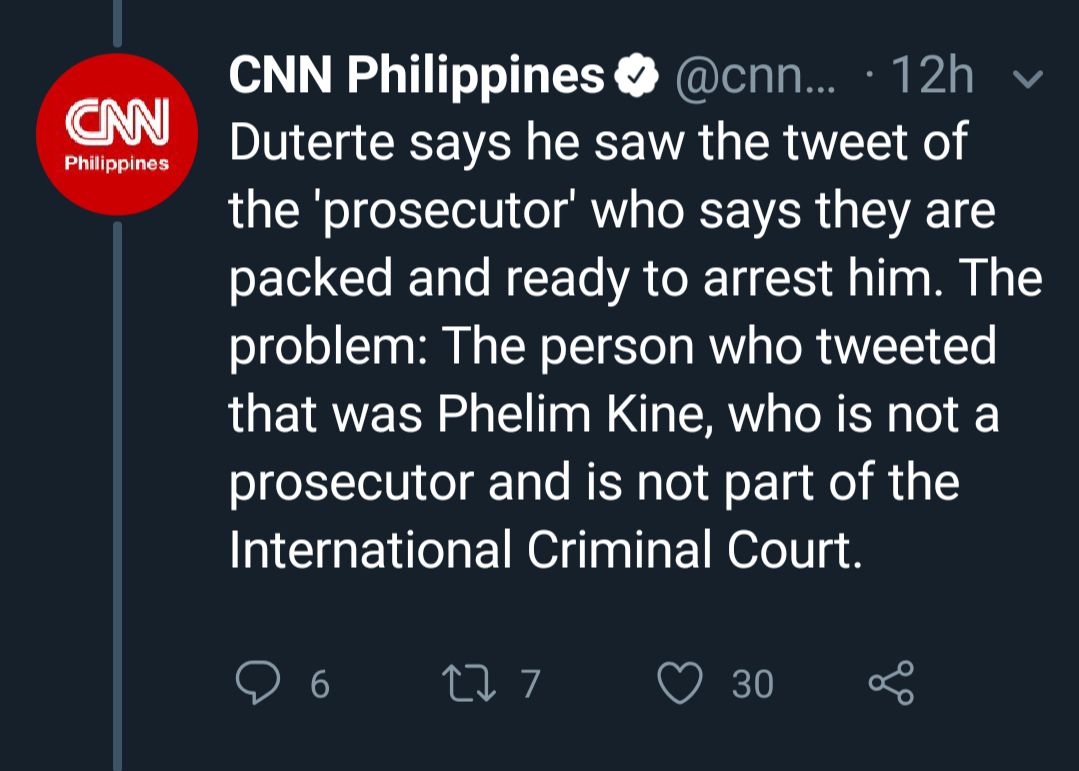Click the reply count 6
This screenshot has height=771, width=1079.
pos(319,684)
